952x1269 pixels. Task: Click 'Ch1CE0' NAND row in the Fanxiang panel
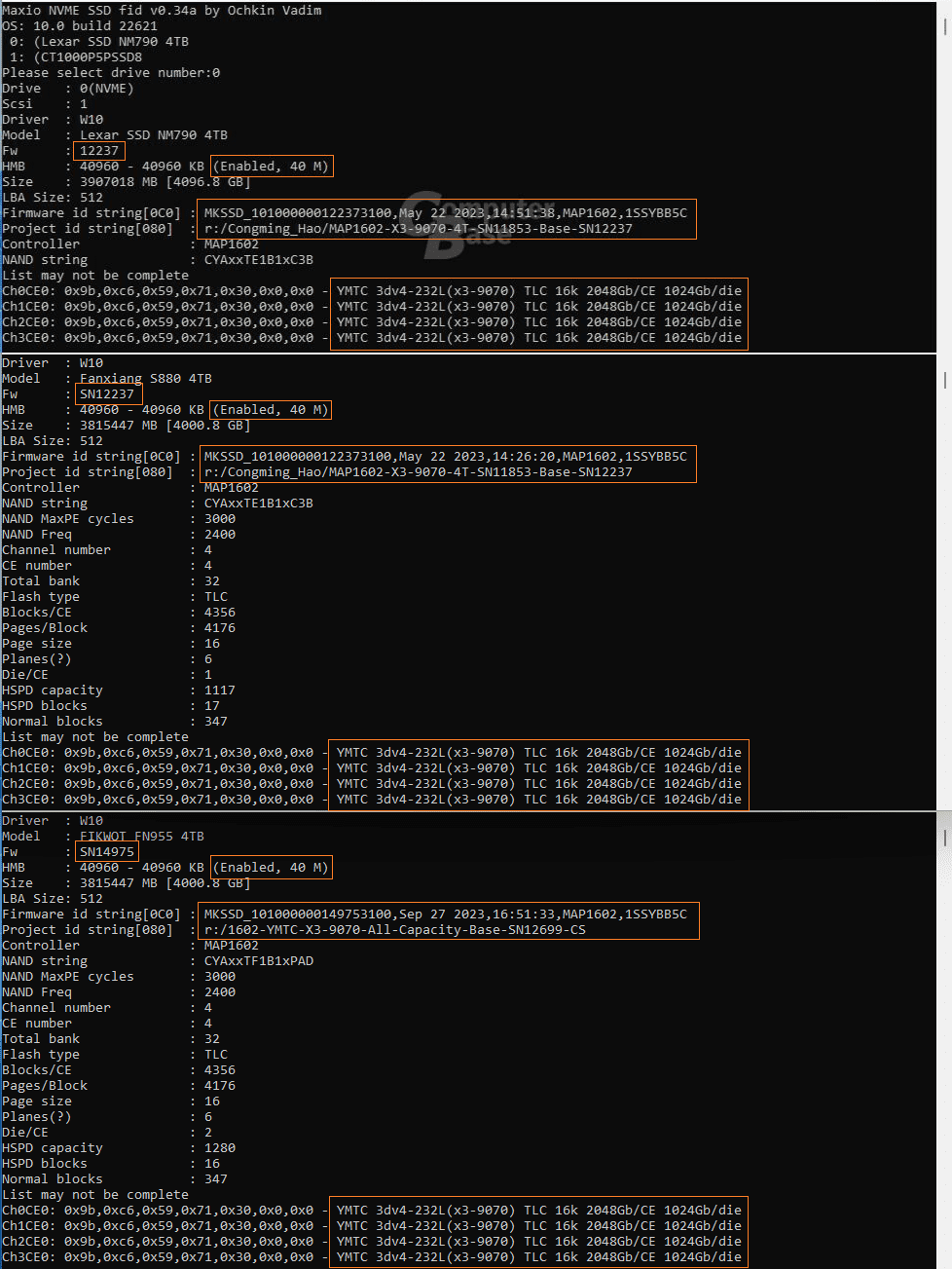click(x=372, y=768)
